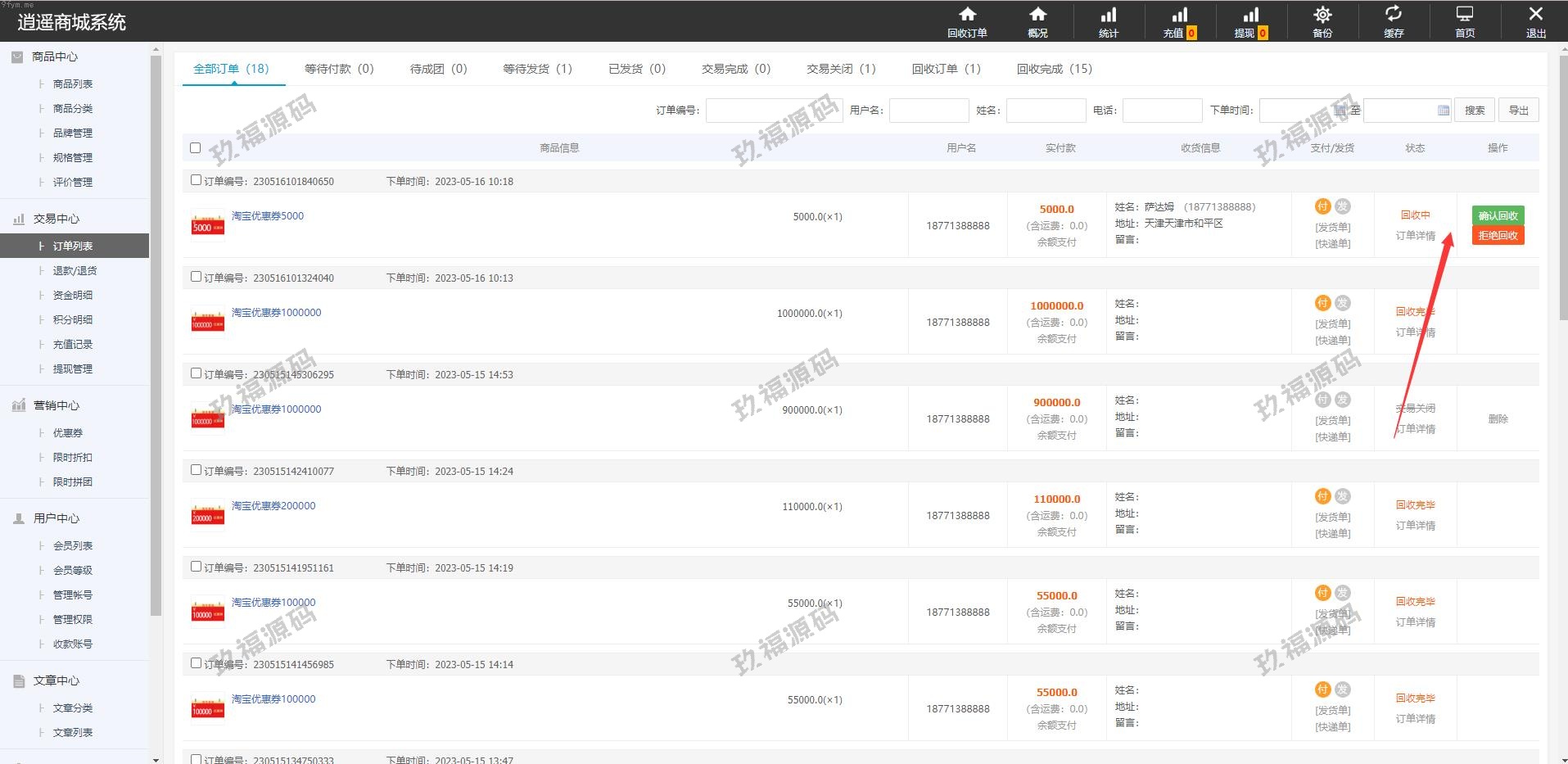1568x764 pixels.
Task: Toggle the select-all checkbox in table header
Action: click(x=195, y=148)
